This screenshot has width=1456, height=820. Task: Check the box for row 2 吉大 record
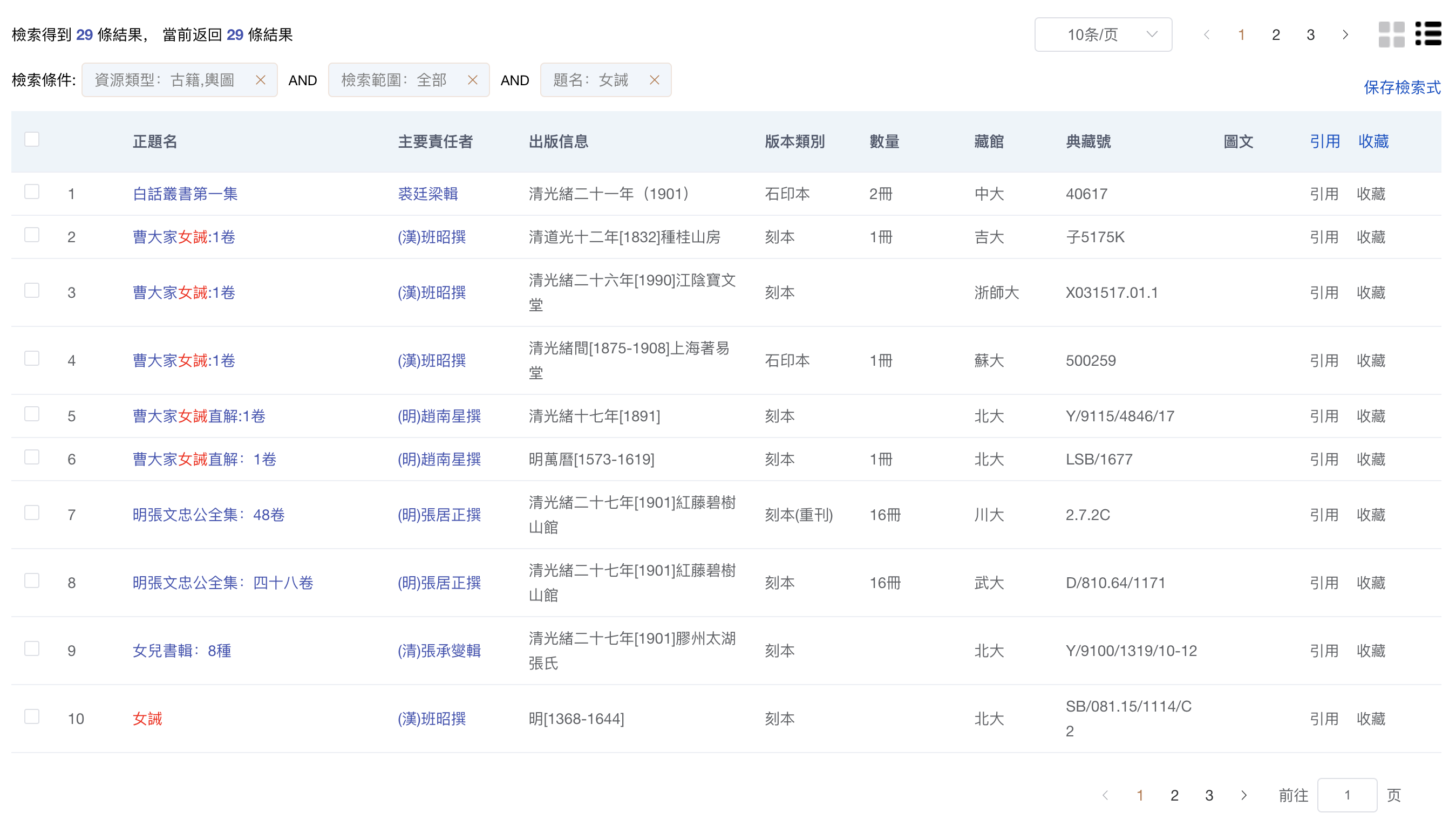coord(32,235)
